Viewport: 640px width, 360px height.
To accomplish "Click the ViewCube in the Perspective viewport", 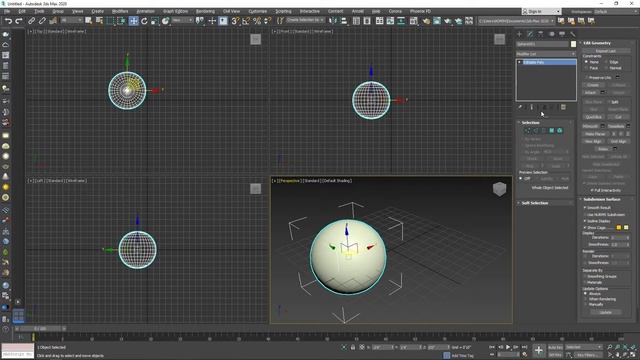I will (x=499, y=189).
